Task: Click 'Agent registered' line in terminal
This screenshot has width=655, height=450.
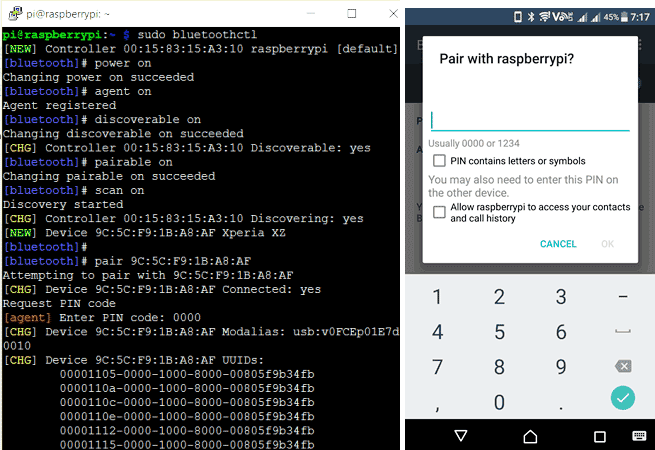Action: click(60, 106)
